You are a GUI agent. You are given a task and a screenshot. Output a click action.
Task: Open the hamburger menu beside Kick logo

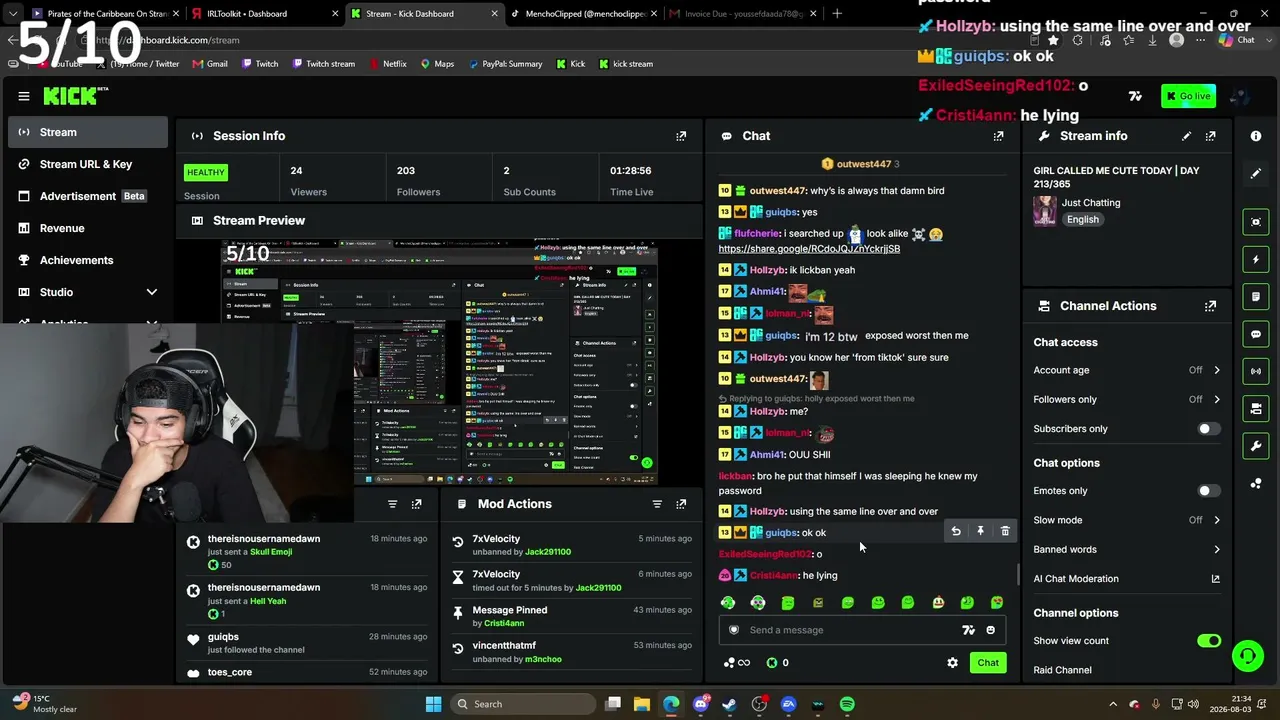click(x=24, y=96)
